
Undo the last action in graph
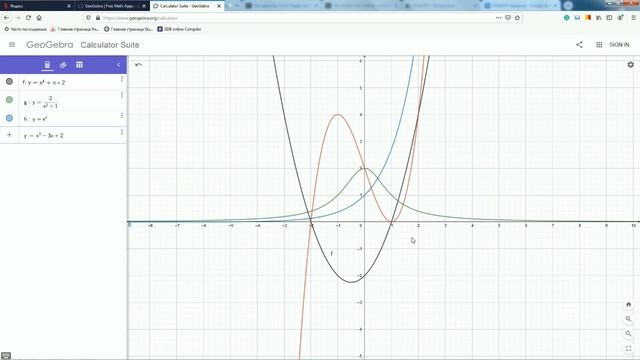[138, 65]
